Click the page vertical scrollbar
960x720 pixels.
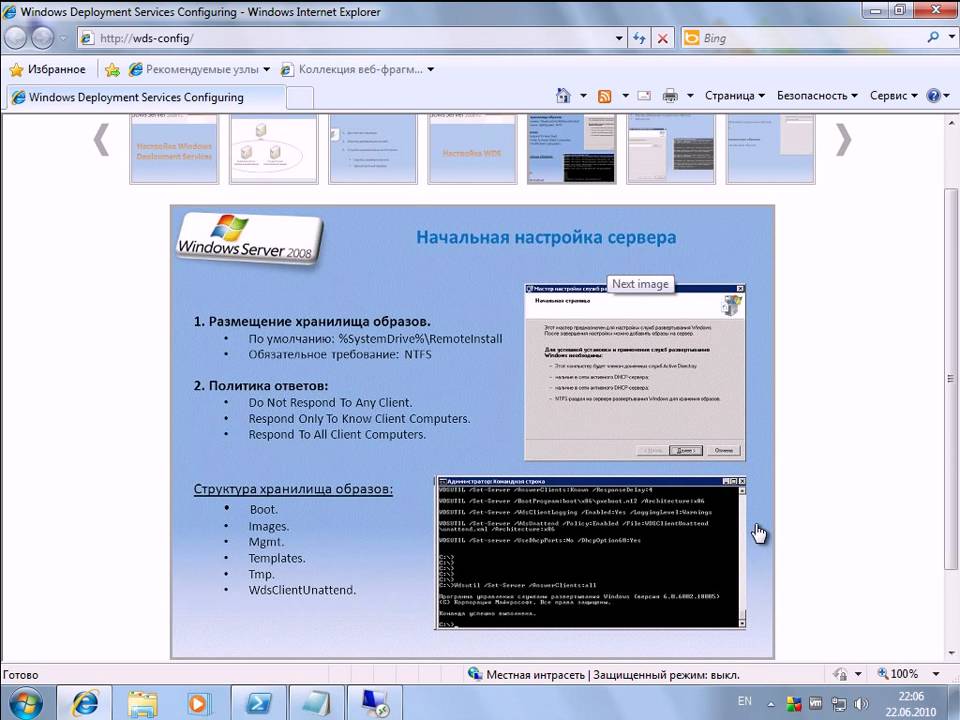[951, 380]
